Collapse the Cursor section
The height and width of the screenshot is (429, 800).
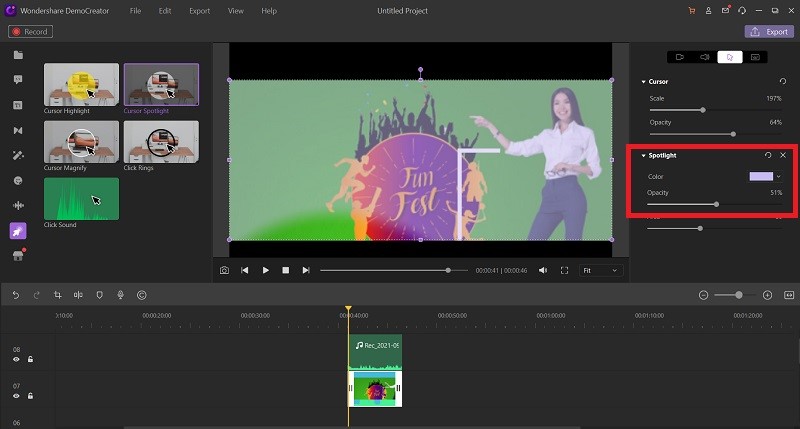click(643, 82)
